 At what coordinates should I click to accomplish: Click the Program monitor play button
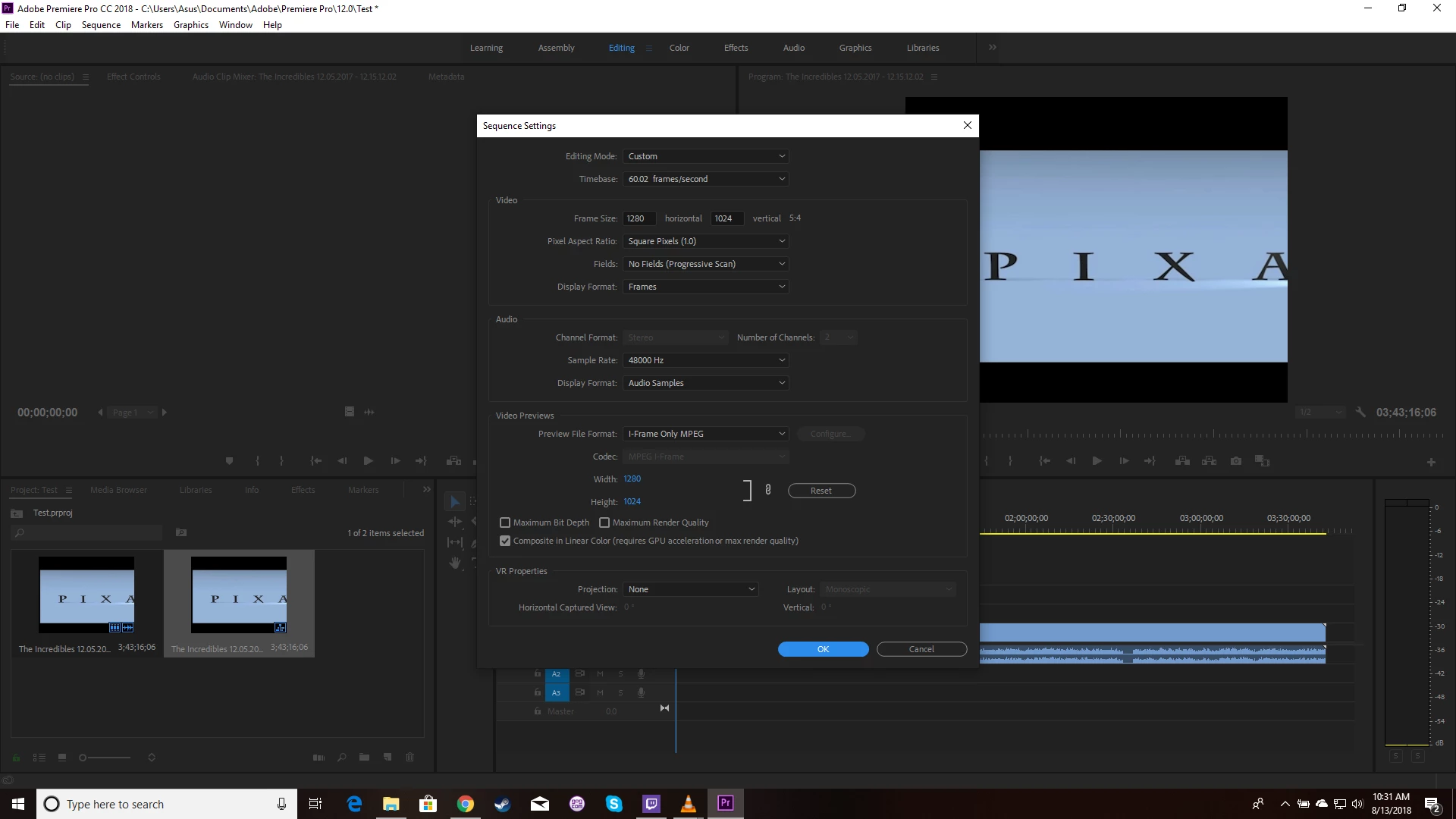1097,461
